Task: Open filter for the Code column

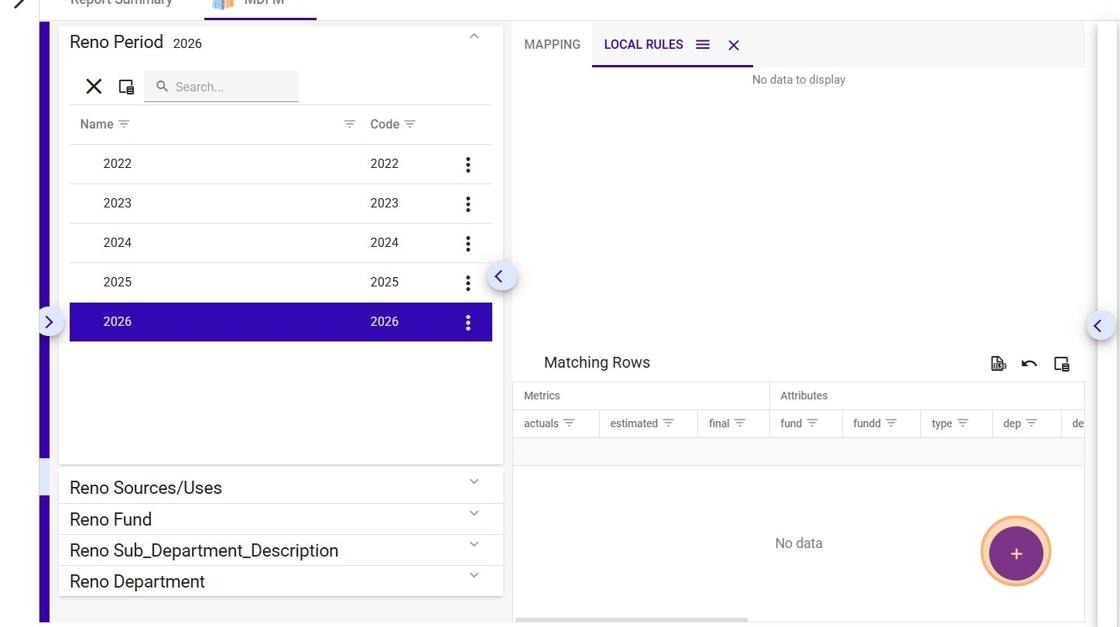Action: pyautogui.click(x=410, y=124)
